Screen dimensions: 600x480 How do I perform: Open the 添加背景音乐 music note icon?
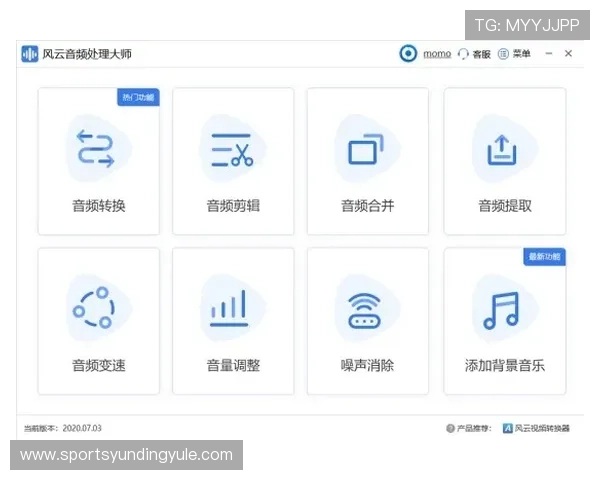(502, 310)
